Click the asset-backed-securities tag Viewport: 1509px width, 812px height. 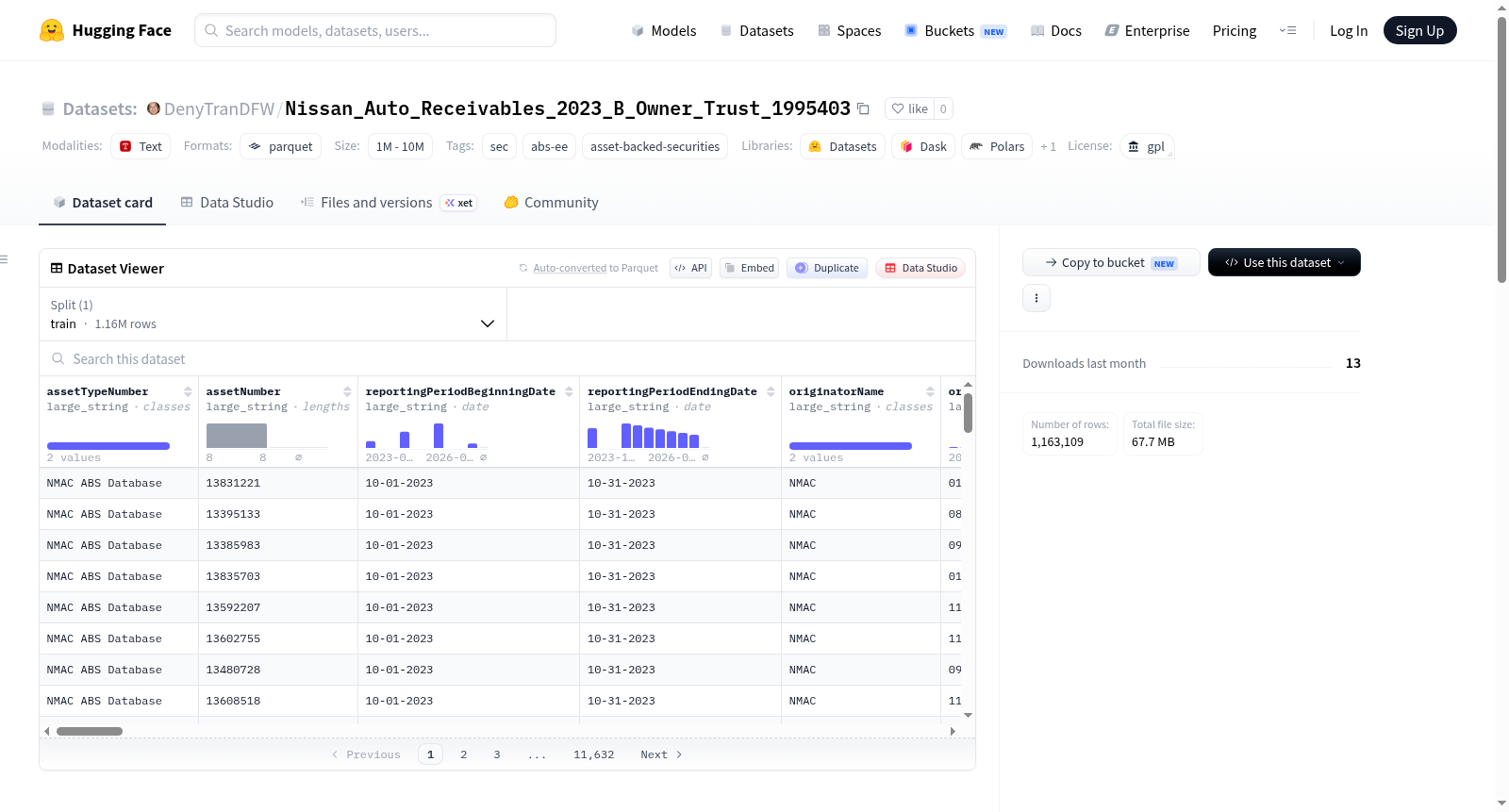tap(655, 146)
